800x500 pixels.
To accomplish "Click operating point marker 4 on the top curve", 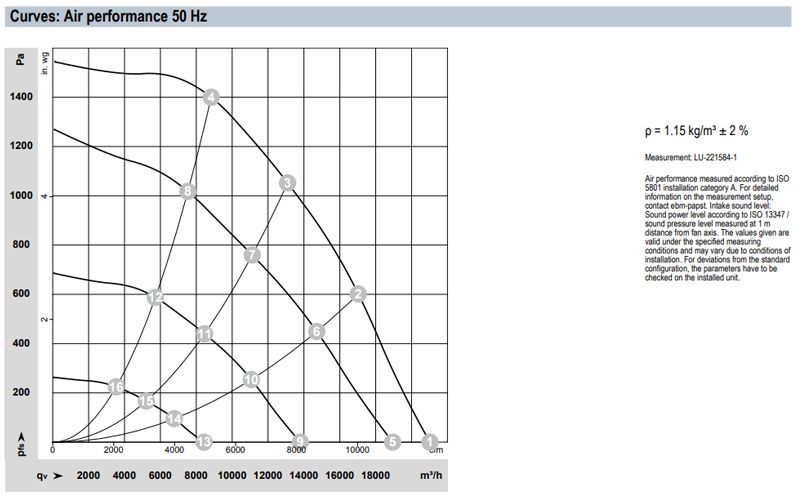I will click(210, 97).
